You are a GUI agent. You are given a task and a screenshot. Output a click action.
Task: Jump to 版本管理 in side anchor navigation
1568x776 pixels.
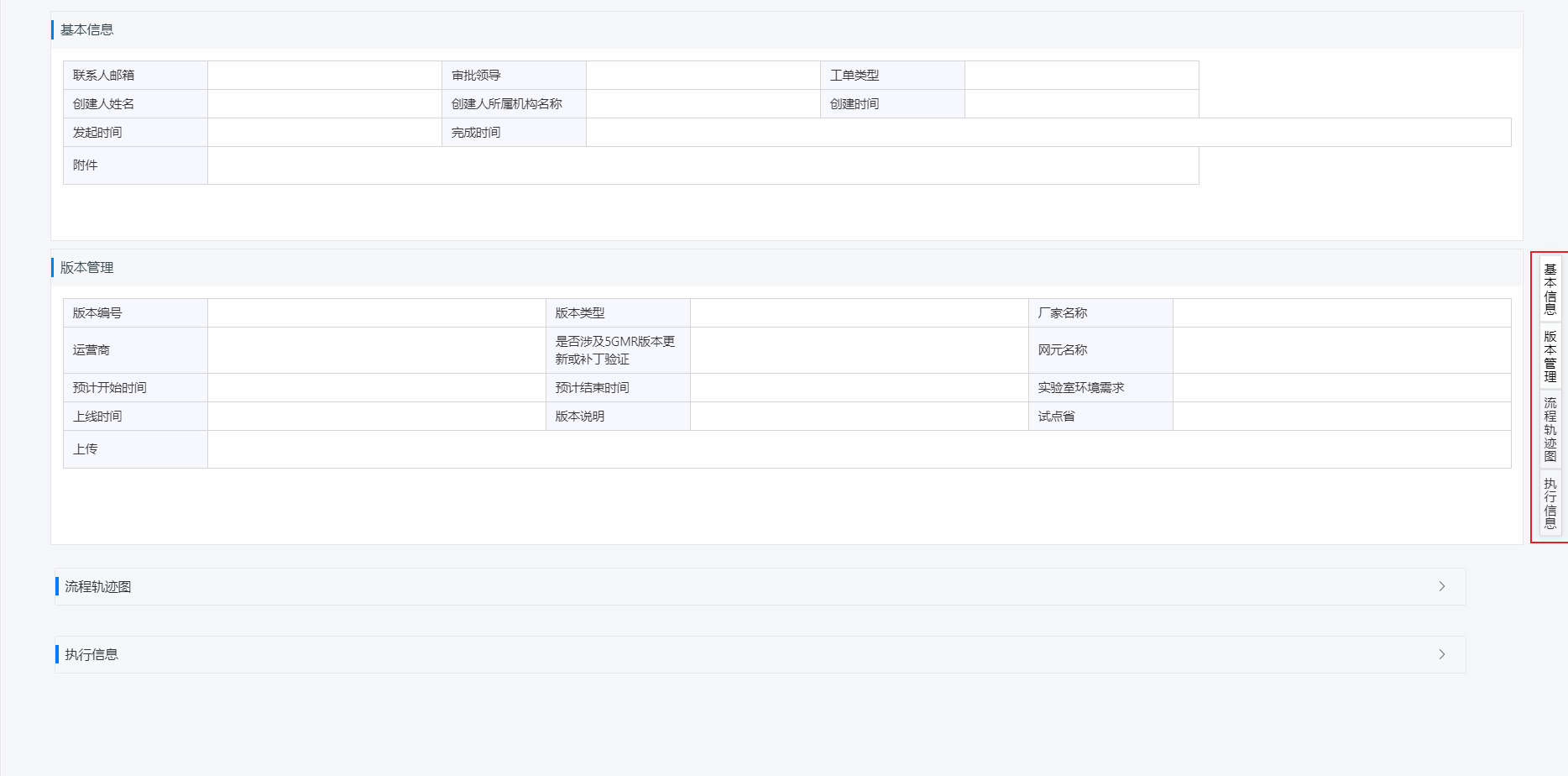pos(1550,356)
